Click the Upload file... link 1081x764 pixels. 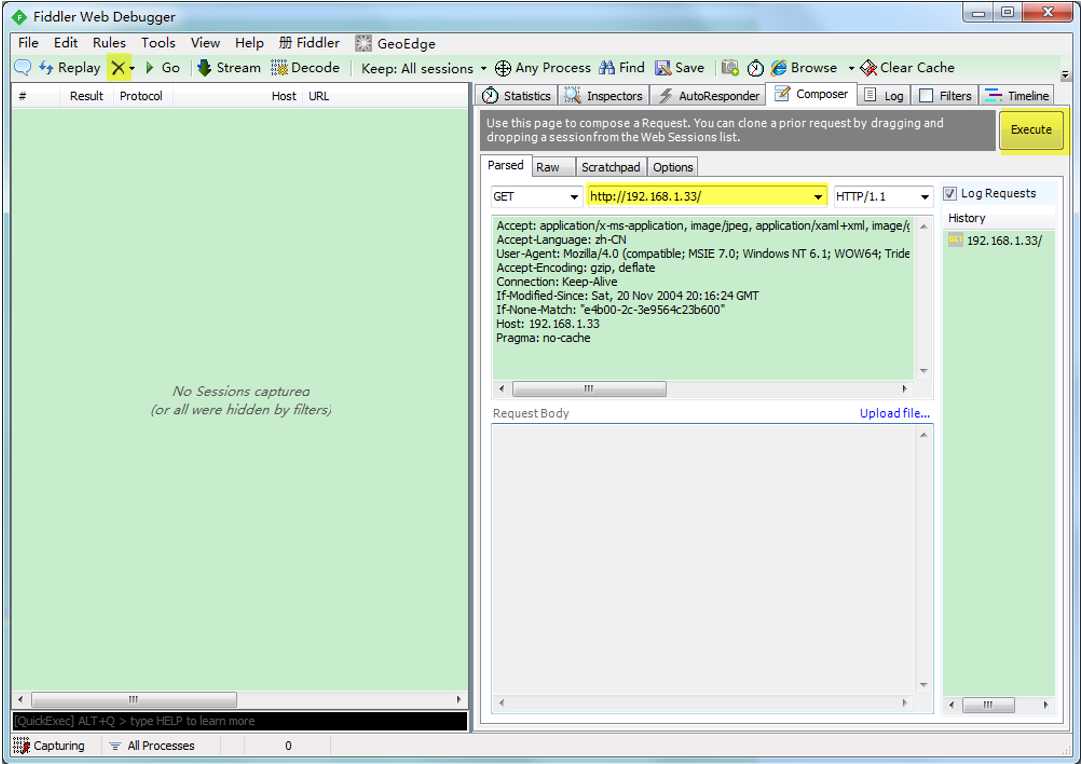tap(895, 413)
